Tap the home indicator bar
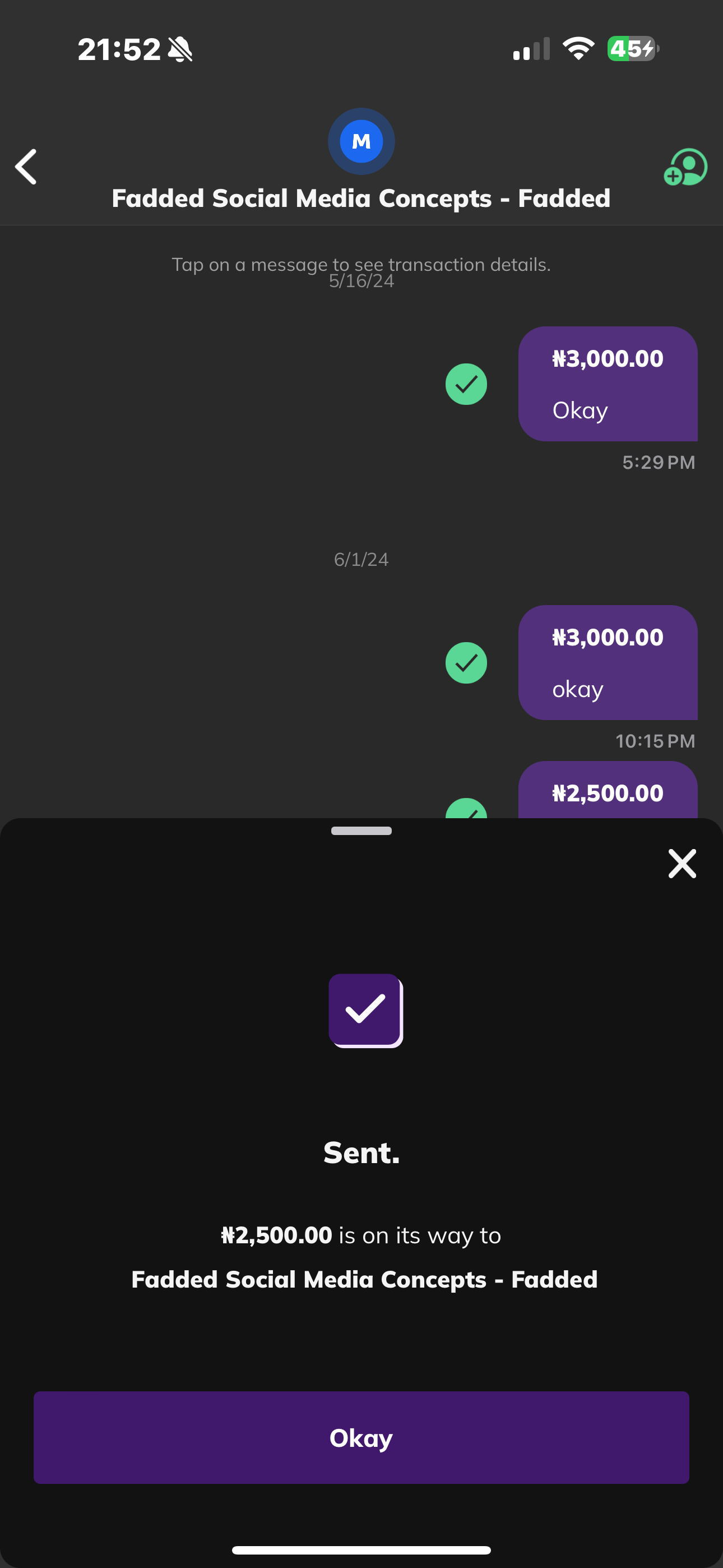The image size is (723, 1568). click(x=361, y=1549)
